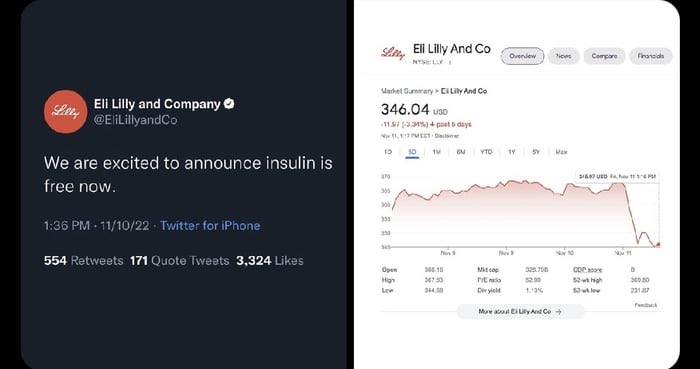
Task: Select the 1M chart range
Action: 437,152
